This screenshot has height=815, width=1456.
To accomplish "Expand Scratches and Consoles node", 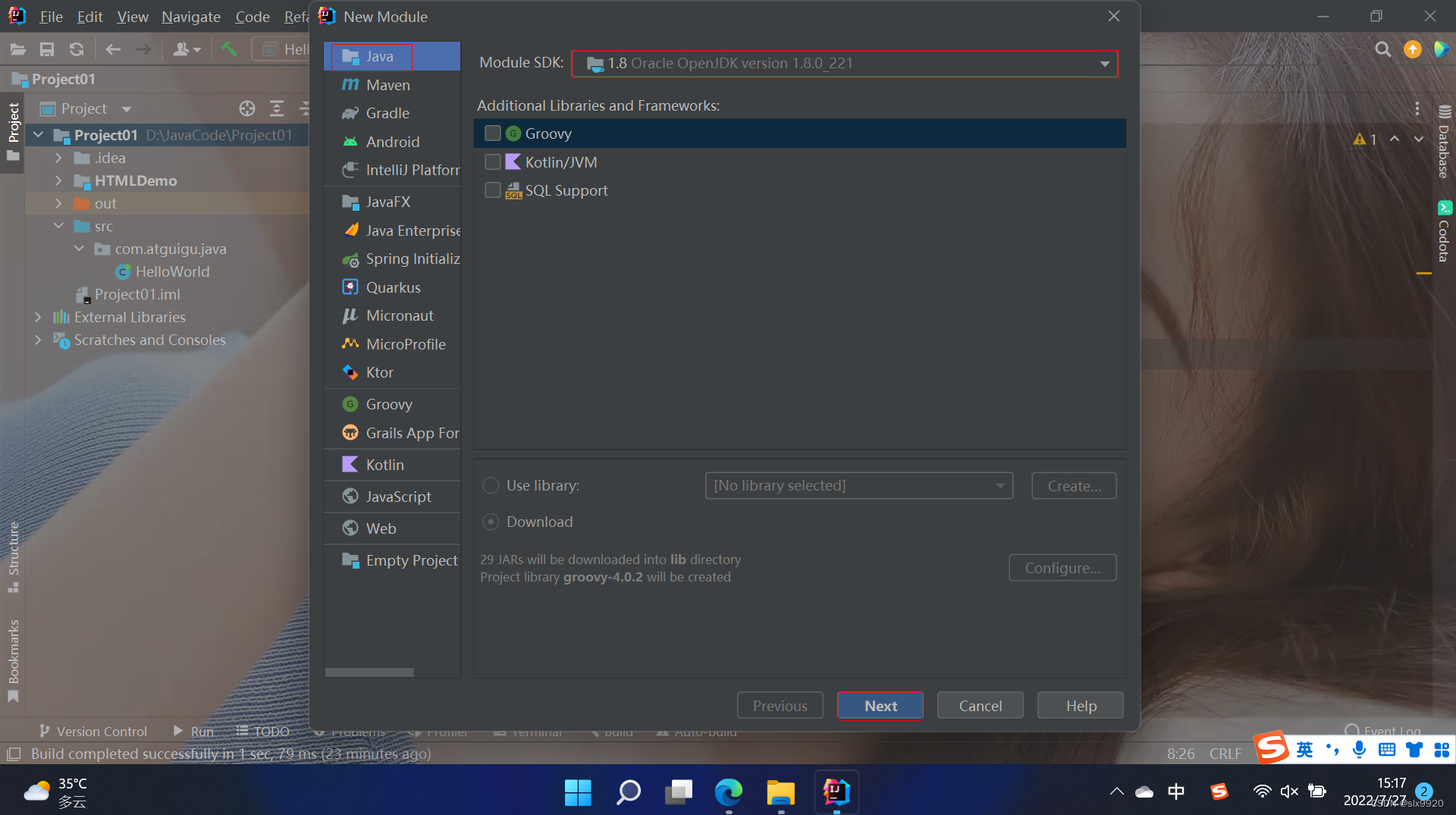I will coord(38,340).
